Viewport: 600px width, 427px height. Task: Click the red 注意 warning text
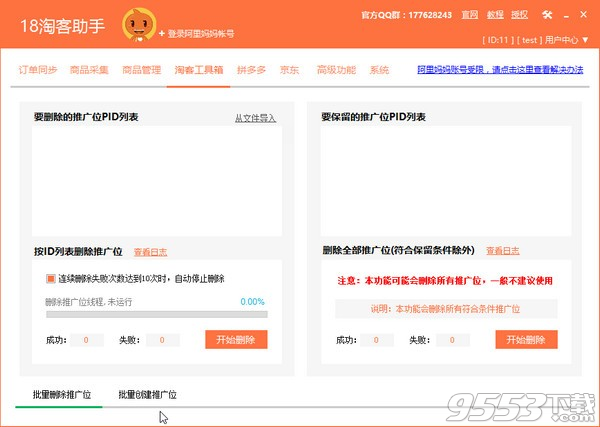(445, 280)
